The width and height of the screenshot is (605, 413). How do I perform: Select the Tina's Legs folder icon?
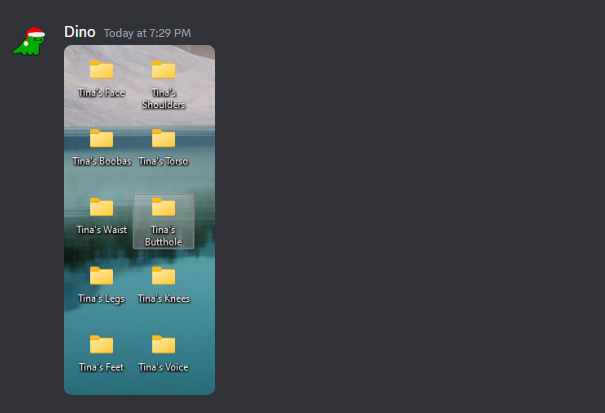(x=101, y=276)
